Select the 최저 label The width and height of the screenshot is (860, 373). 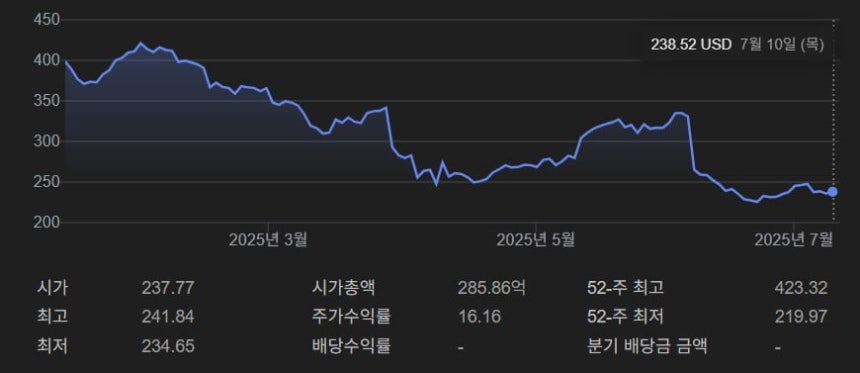tap(53, 346)
